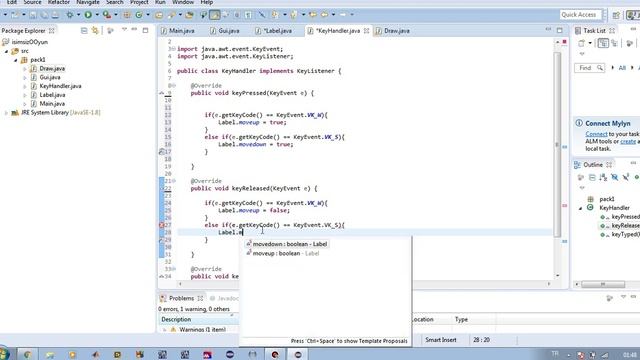The width and height of the screenshot is (640, 360).
Task: Click the Eclipse icon in the taskbar
Action: [230, 354]
